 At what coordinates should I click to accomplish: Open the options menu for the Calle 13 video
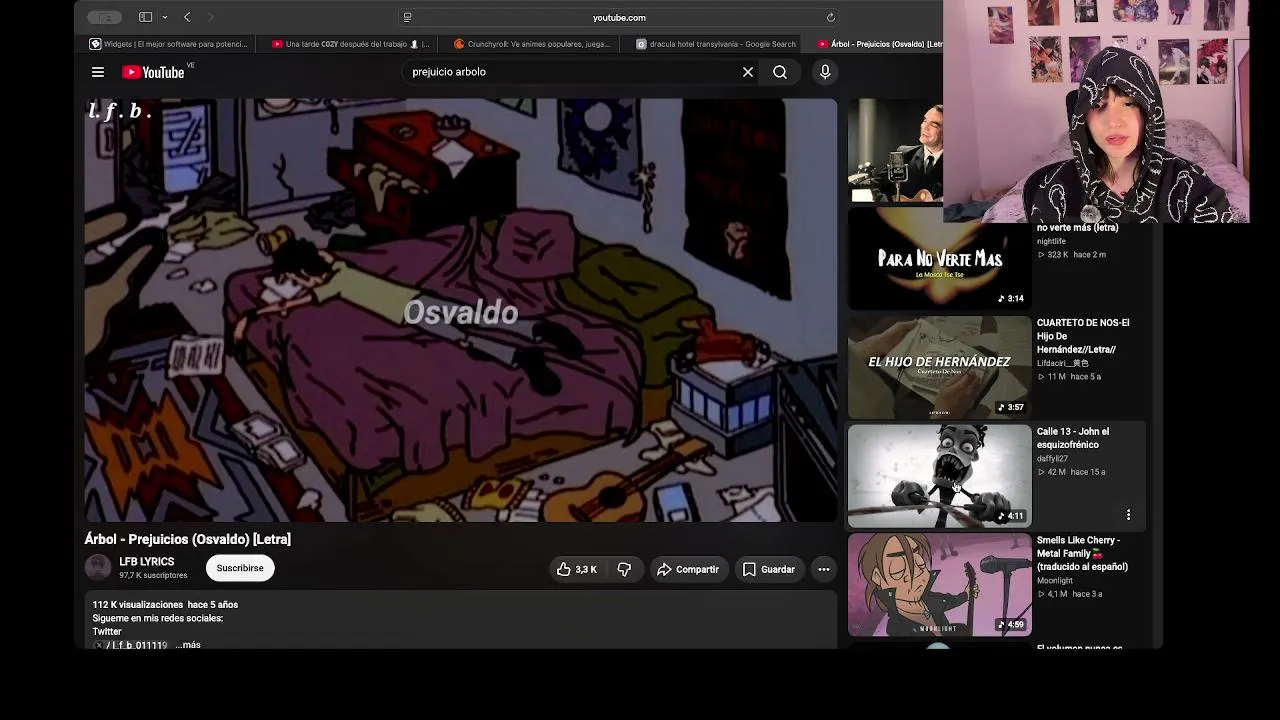[x=1128, y=515]
